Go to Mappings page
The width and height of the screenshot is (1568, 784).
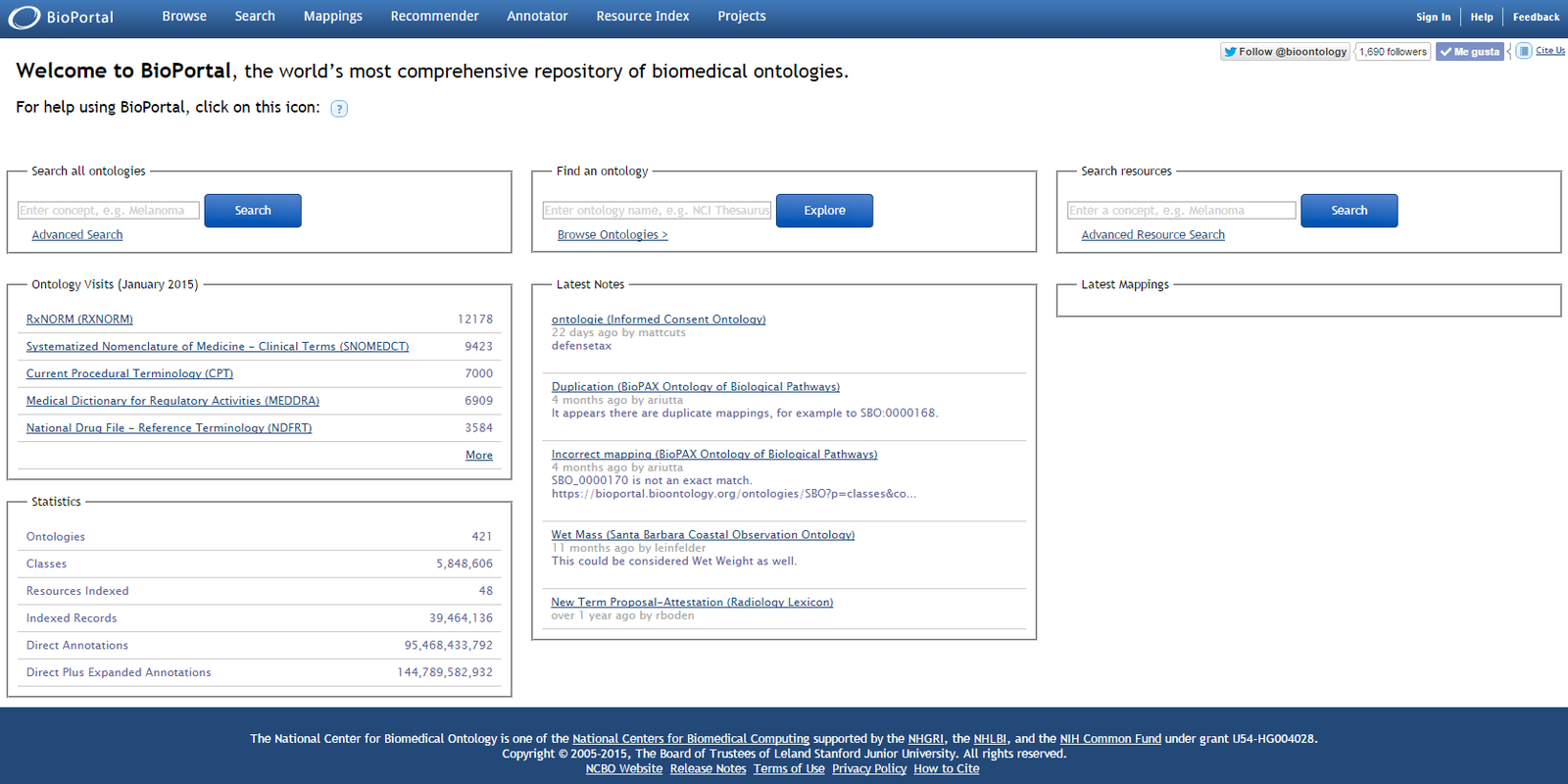[333, 17]
